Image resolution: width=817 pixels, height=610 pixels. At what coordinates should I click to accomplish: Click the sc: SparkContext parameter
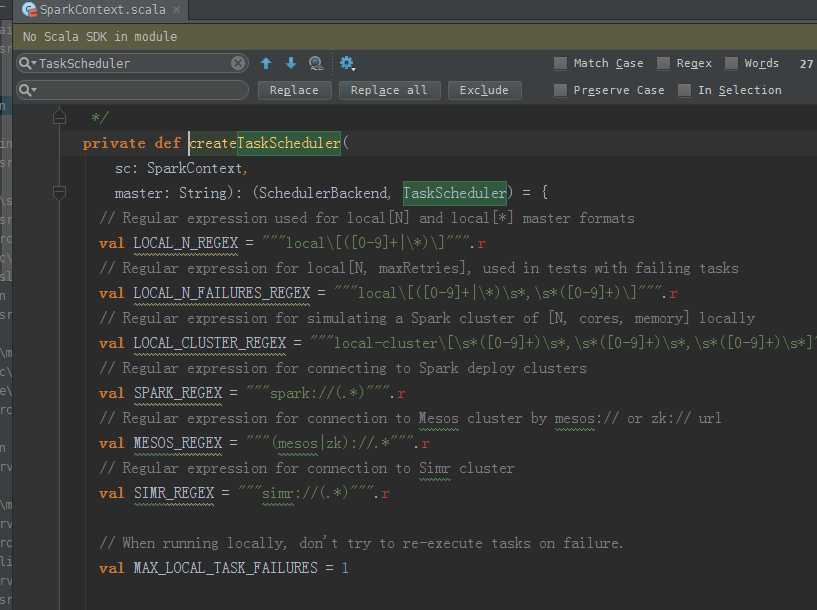point(178,168)
